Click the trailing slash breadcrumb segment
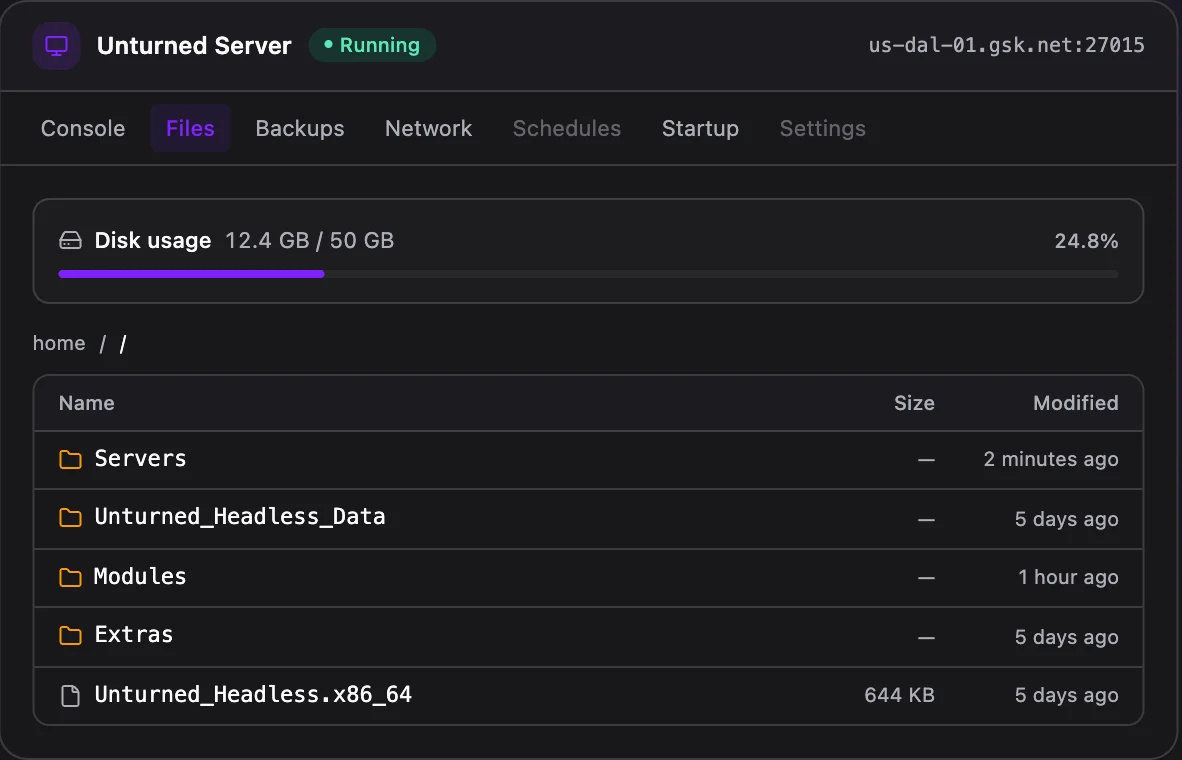Screen dimensions: 1182x760 point(123,344)
